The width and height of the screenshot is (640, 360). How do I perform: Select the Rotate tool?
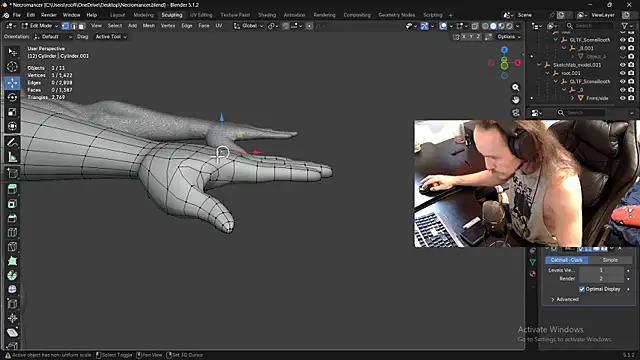coord(12,97)
